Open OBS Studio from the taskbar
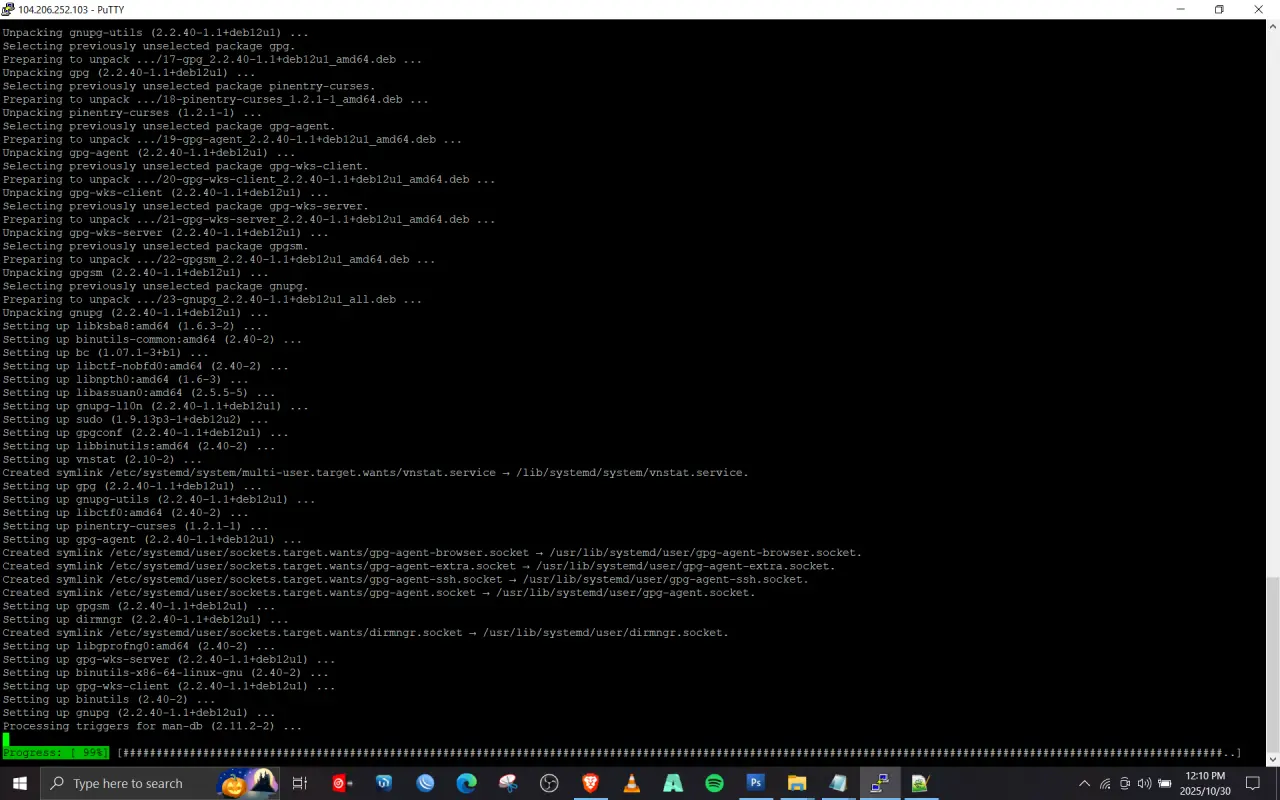Viewport: 1280px width, 800px height. coord(549,783)
